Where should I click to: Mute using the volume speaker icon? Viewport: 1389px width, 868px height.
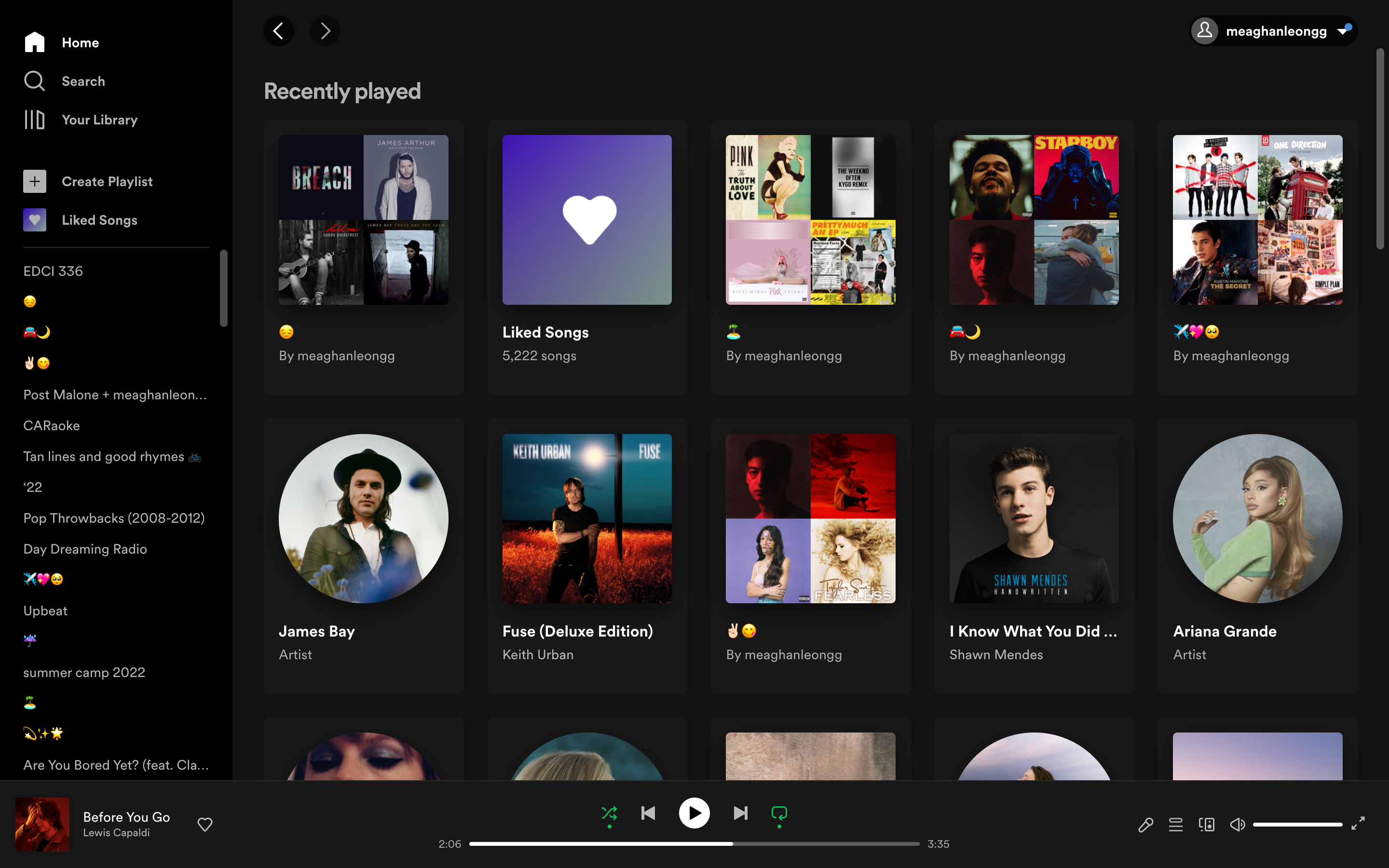[1238, 825]
